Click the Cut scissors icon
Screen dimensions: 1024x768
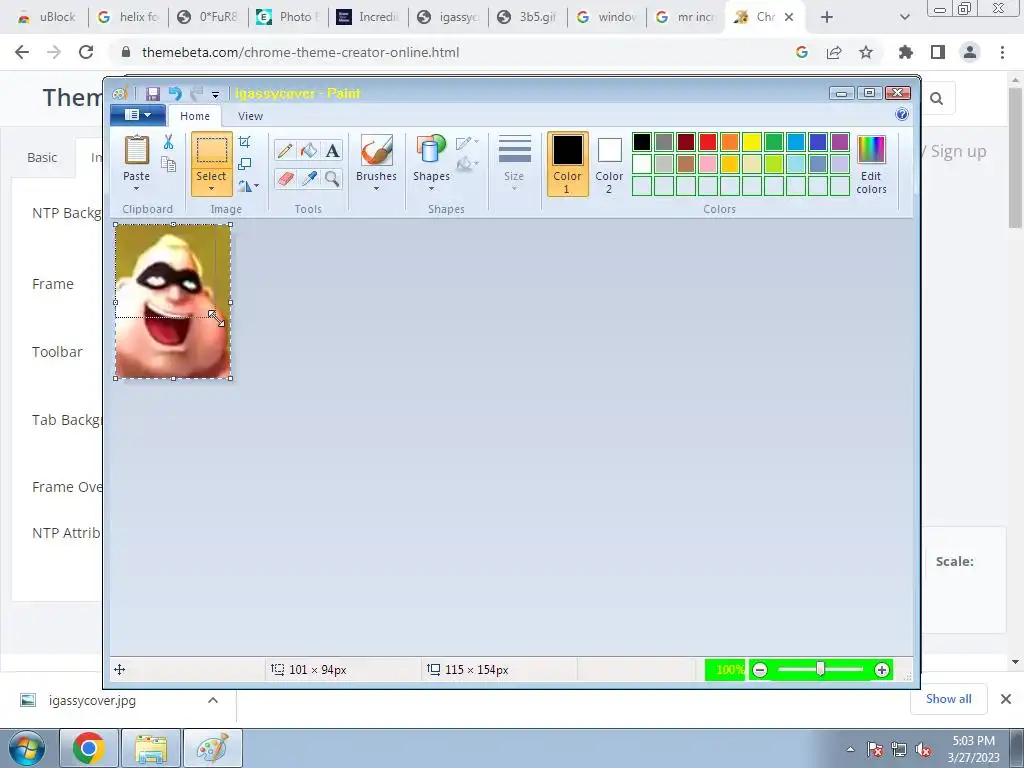[168, 142]
